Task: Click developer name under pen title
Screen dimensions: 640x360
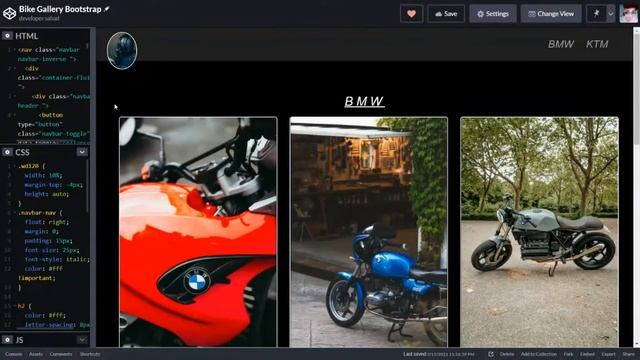Action: (39, 18)
